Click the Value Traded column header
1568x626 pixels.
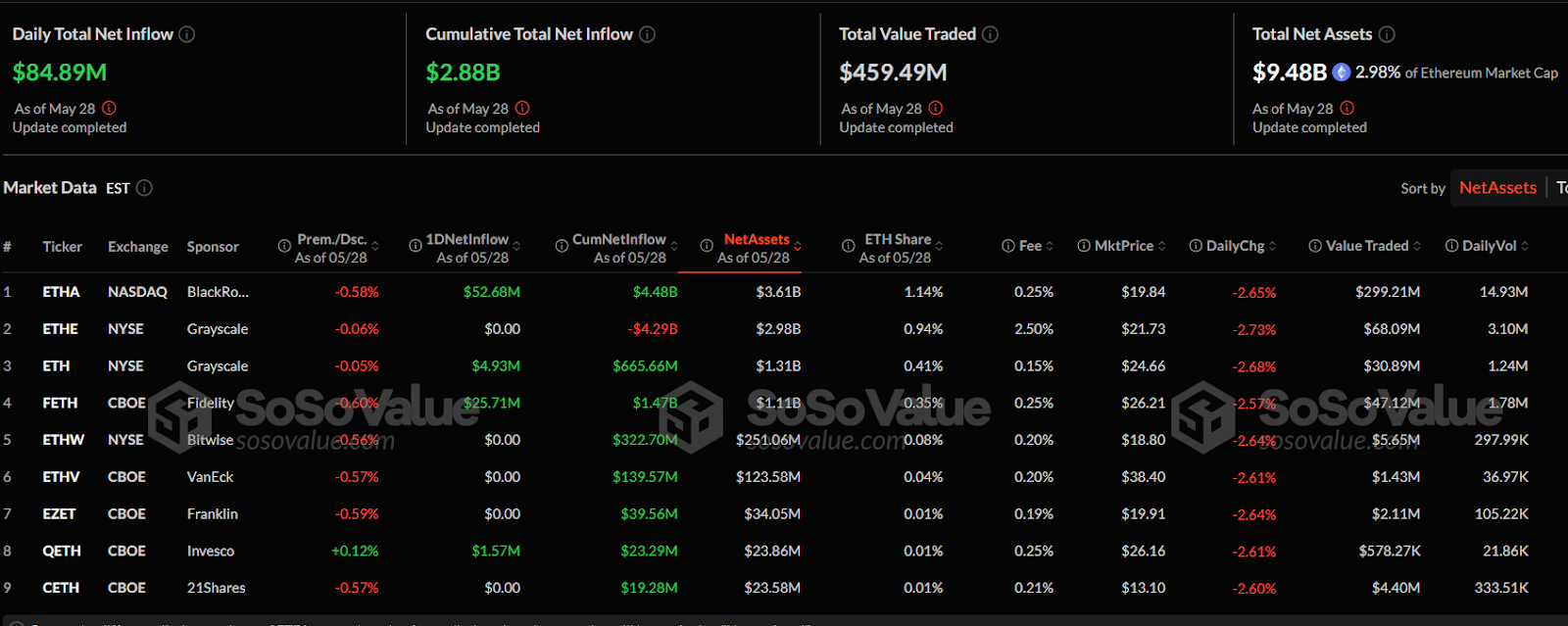tap(1366, 246)
